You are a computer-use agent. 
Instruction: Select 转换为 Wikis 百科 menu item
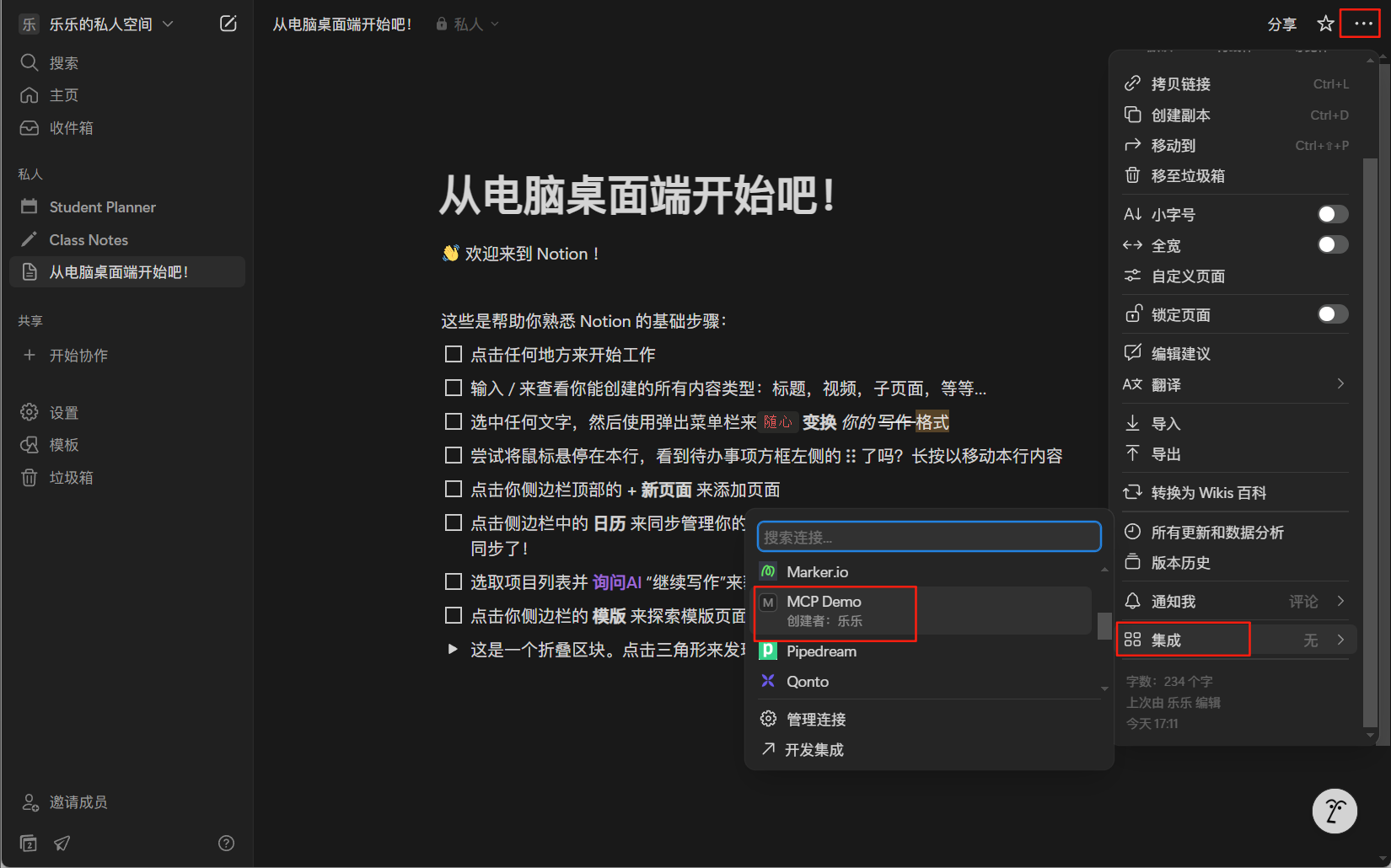pos(1235,492)
